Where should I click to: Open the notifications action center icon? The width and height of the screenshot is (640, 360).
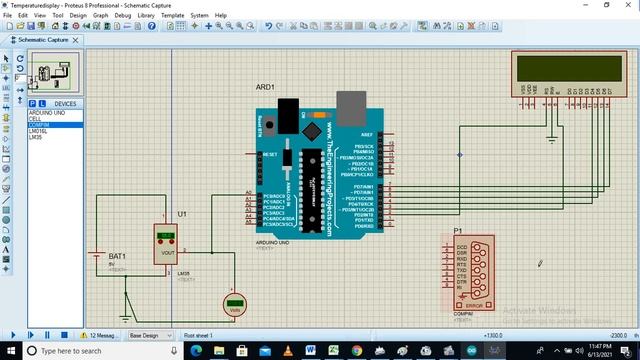625,351
